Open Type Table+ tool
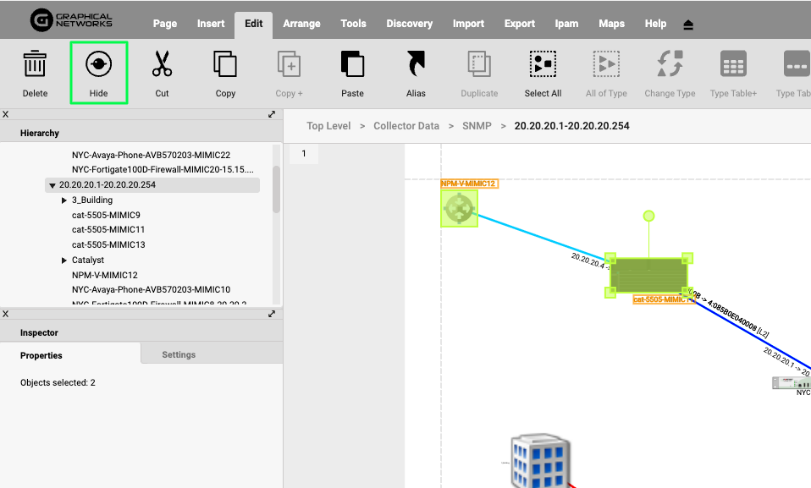The image size is (811, 488). coord(733,66)
